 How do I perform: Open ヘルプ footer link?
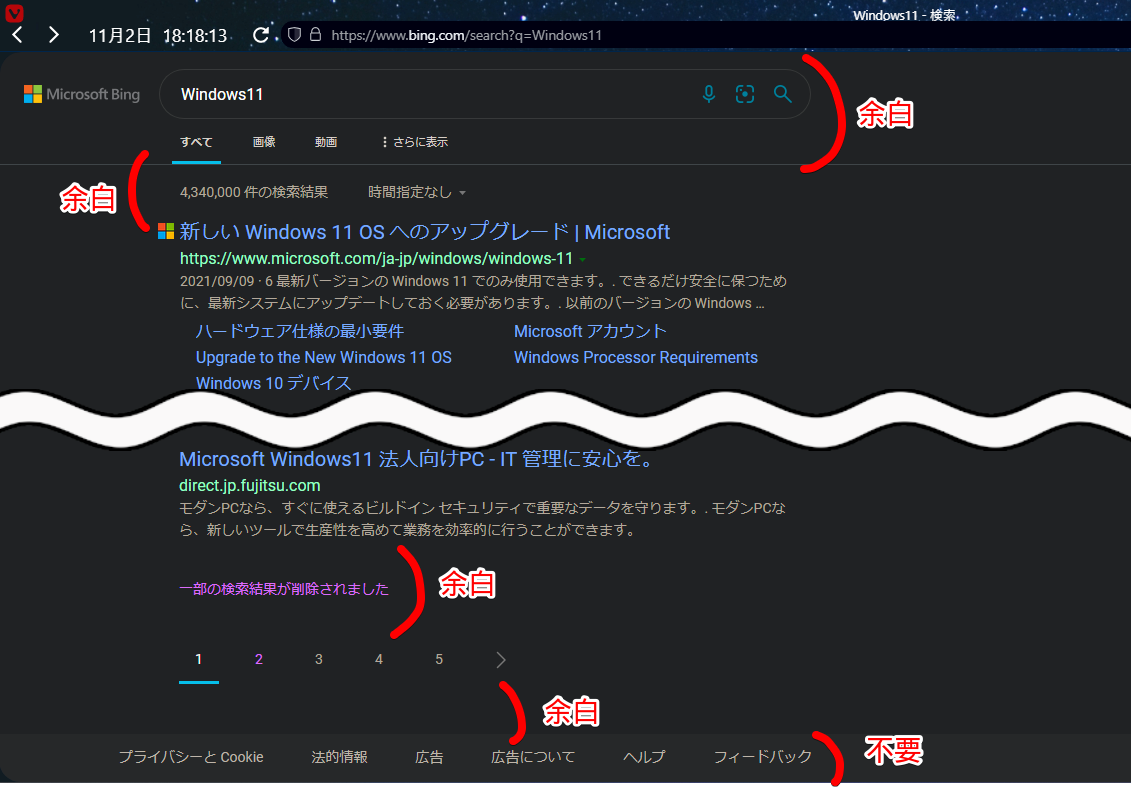pos(644,757)
